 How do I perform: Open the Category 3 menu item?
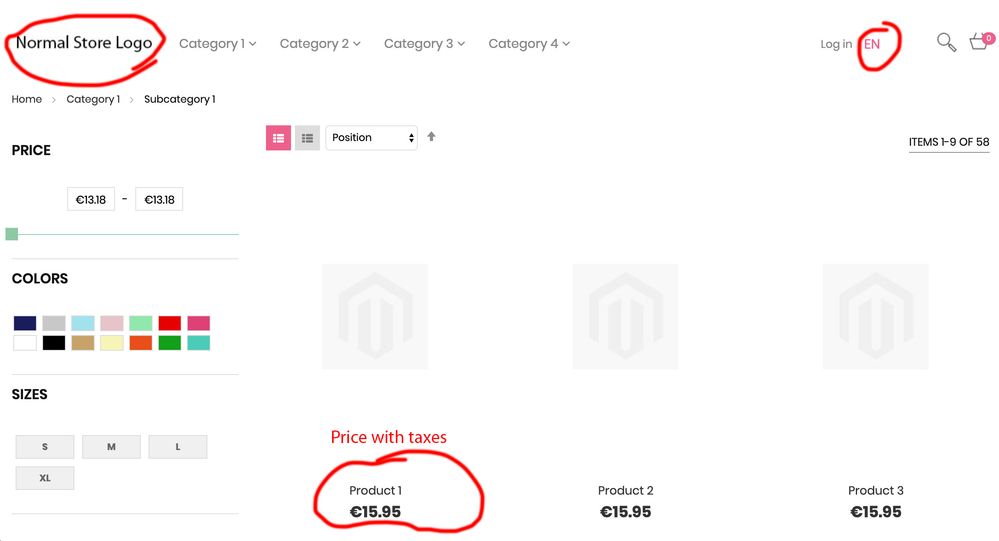424,44
